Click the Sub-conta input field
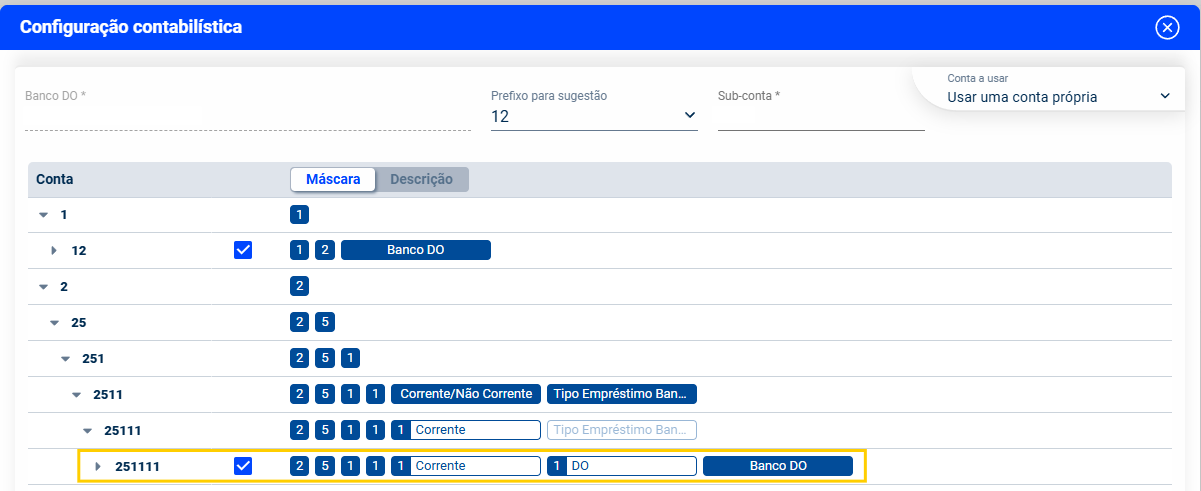 pyautogui.click(x=820, y=117)
